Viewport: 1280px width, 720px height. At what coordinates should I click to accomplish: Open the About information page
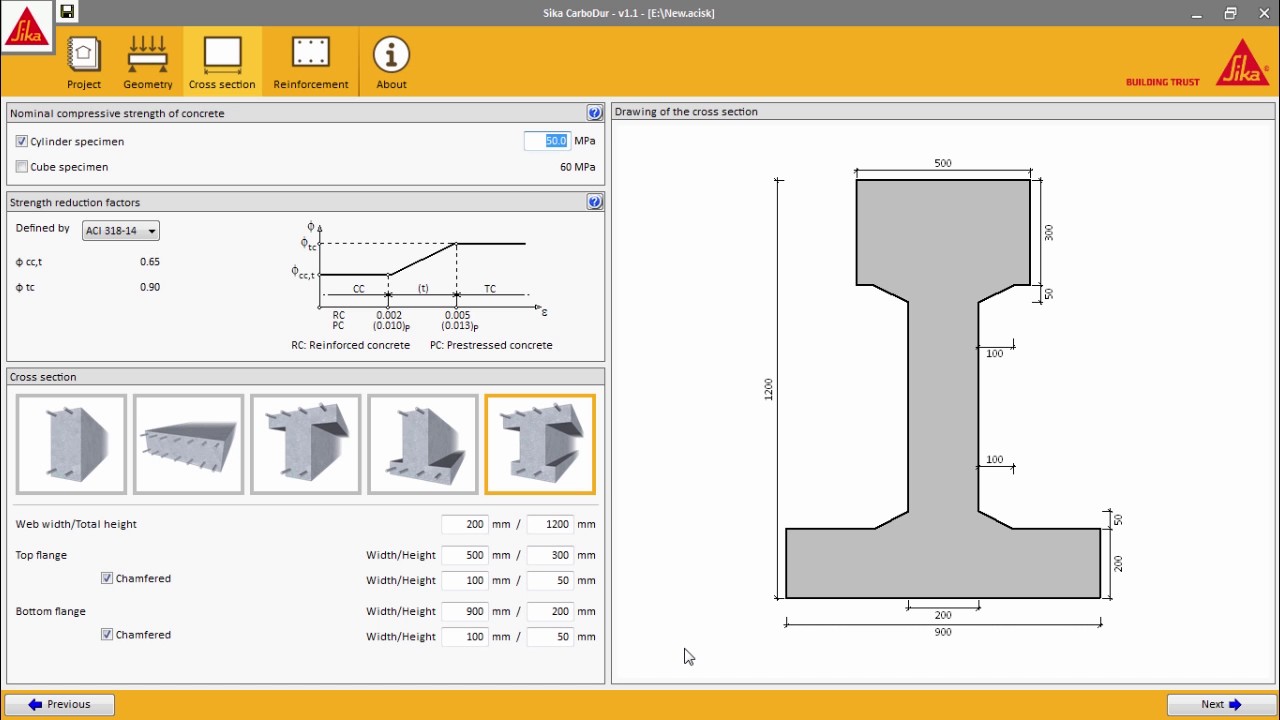point(391,62)
